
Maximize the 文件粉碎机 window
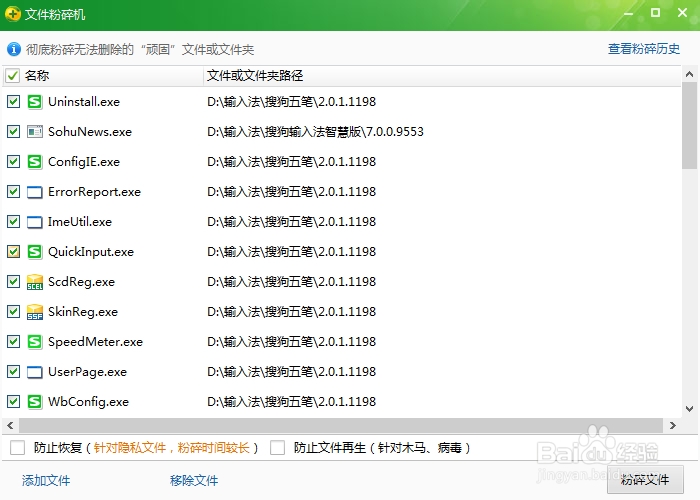tap(655, 12)
